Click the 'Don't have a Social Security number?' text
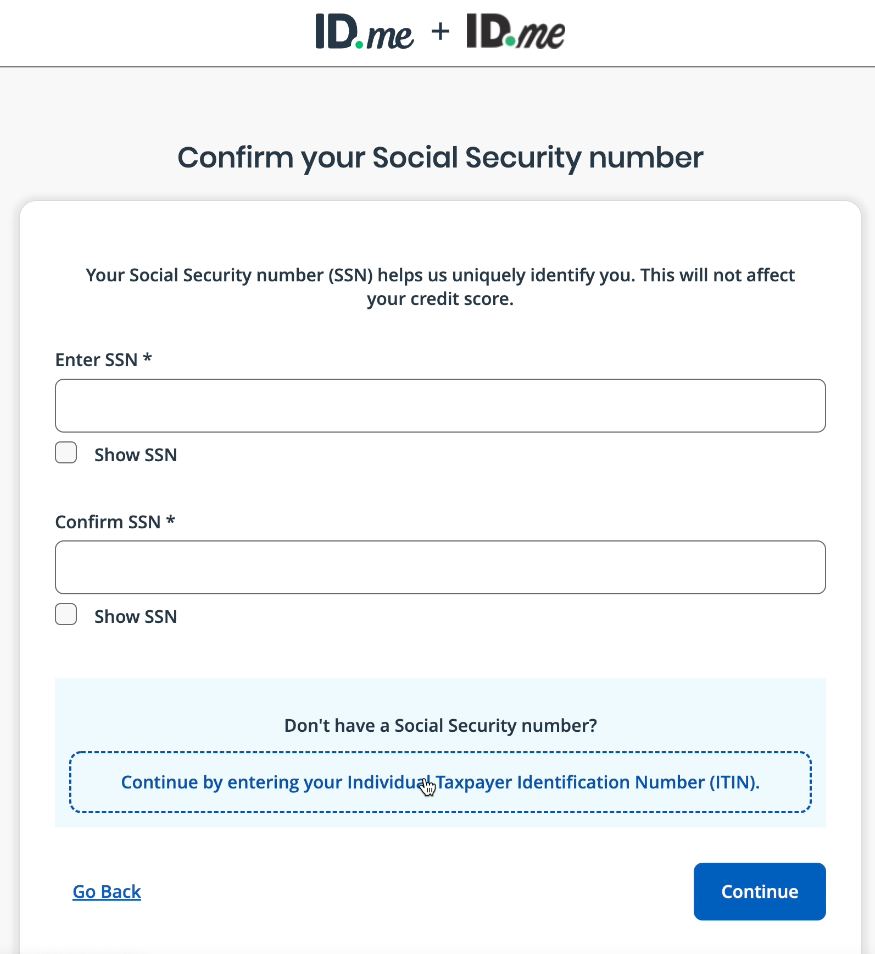The image size is (875, 954). [440, 726]
